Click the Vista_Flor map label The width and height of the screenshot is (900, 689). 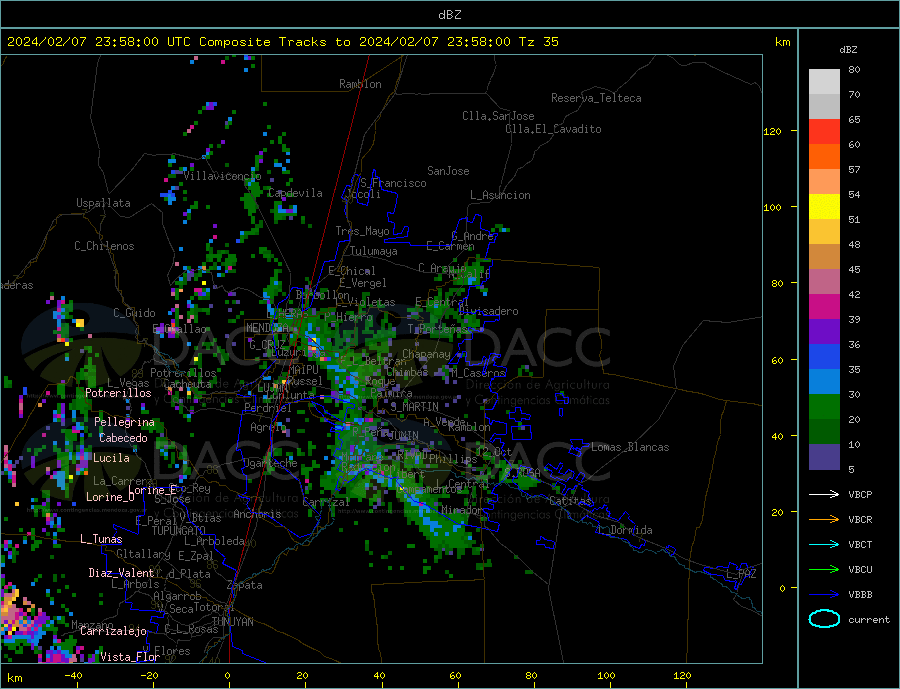(x=130, y=657)
